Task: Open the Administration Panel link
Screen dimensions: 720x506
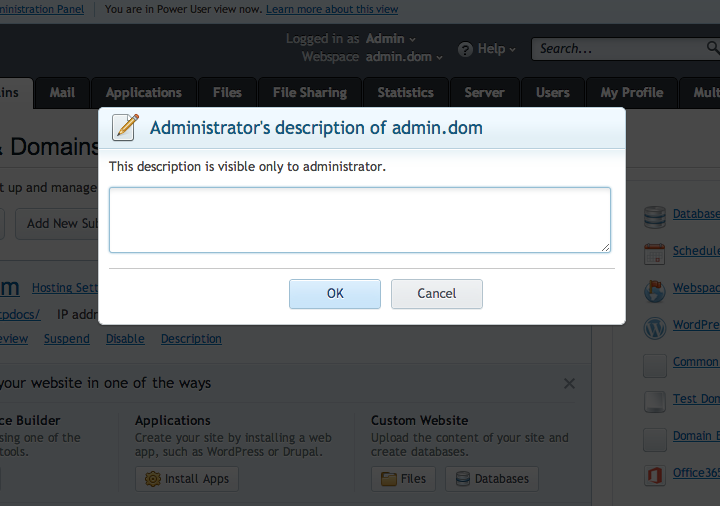Action: pyautogui.click(x=42, y=9)
